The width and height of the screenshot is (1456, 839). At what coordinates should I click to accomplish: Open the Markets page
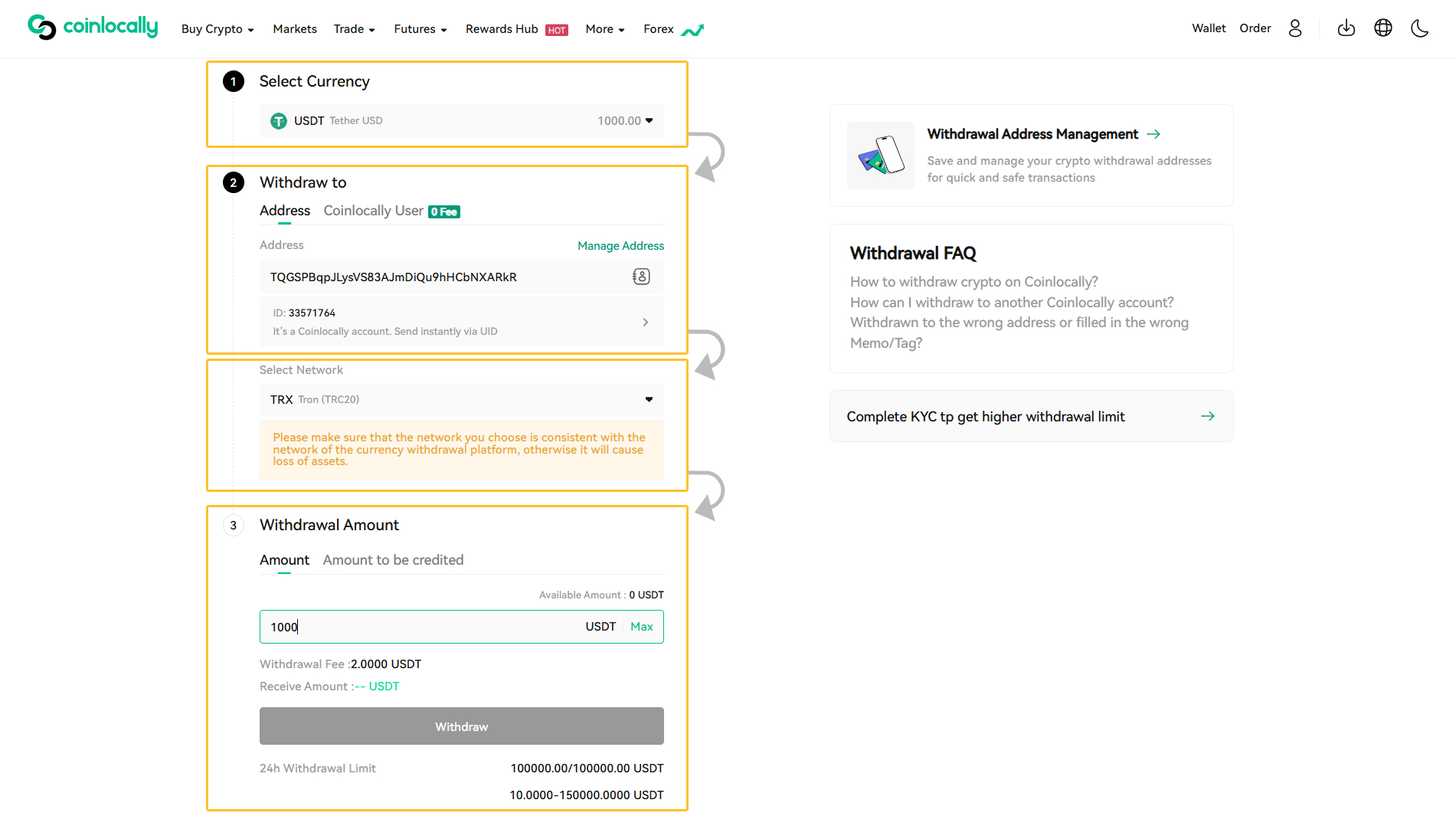tap(295, 29)
